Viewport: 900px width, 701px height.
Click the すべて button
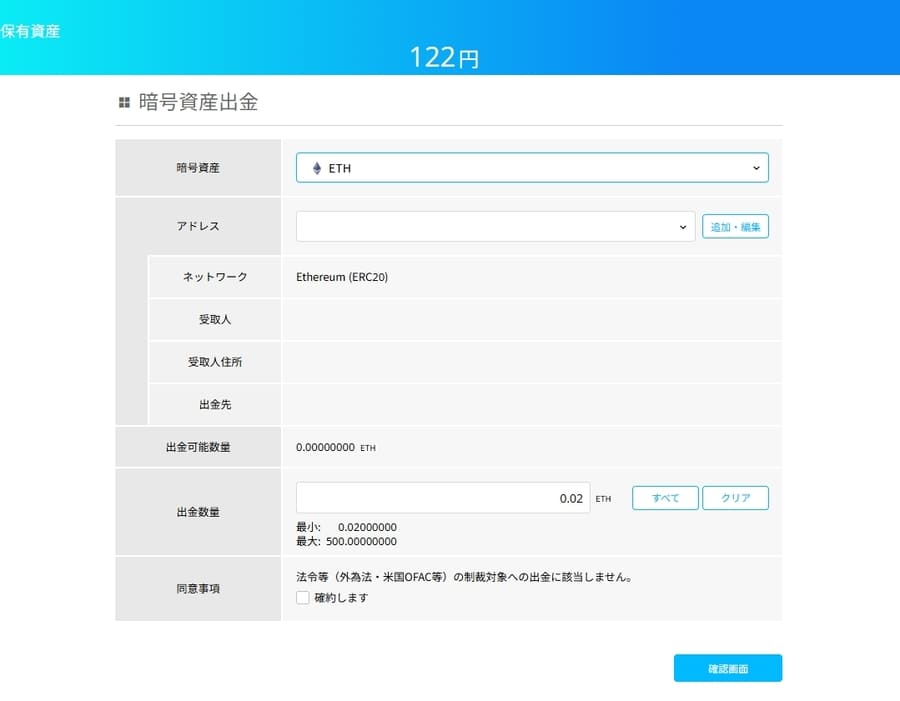665,498
